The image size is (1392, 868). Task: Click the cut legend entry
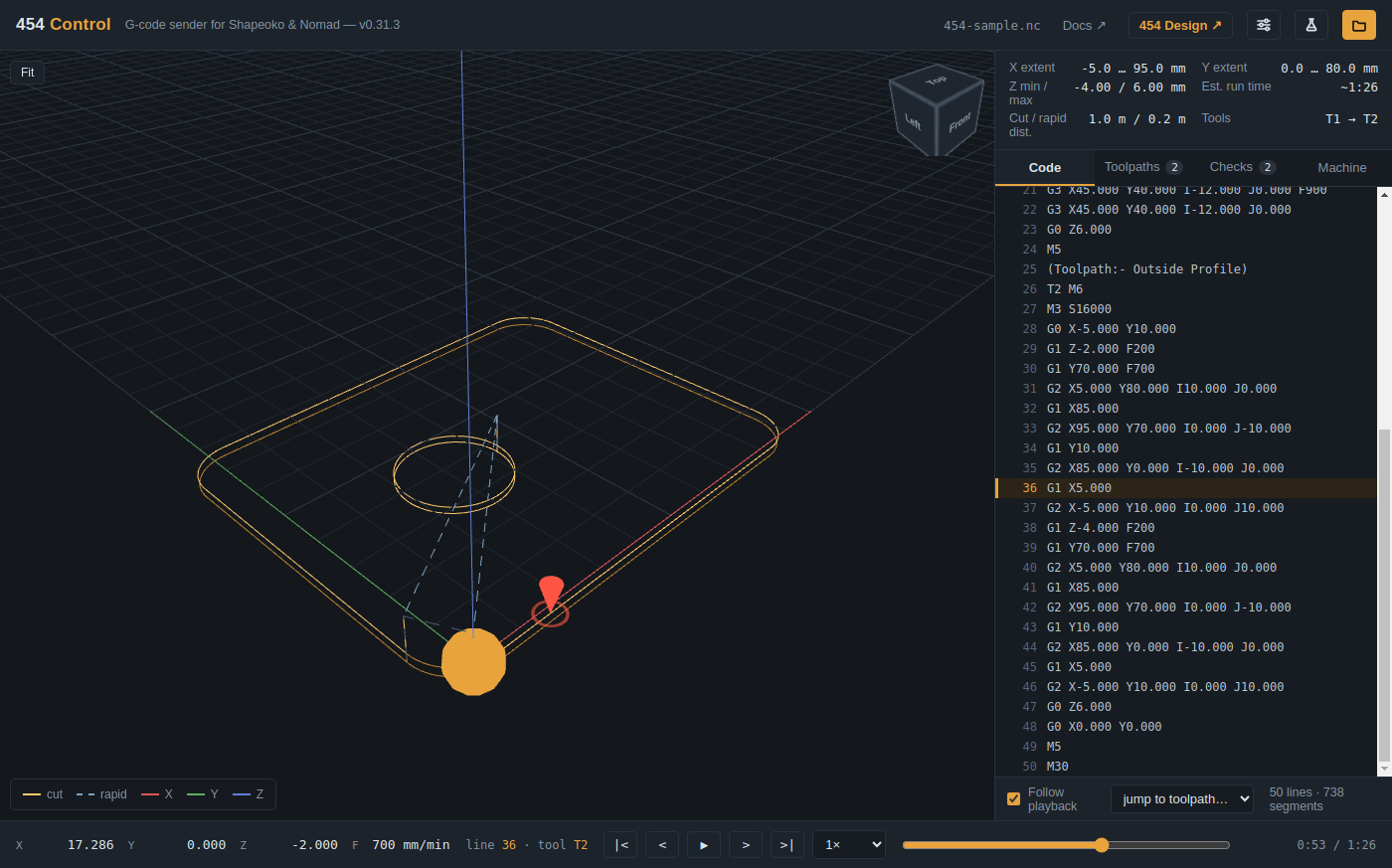pos(43,794)
